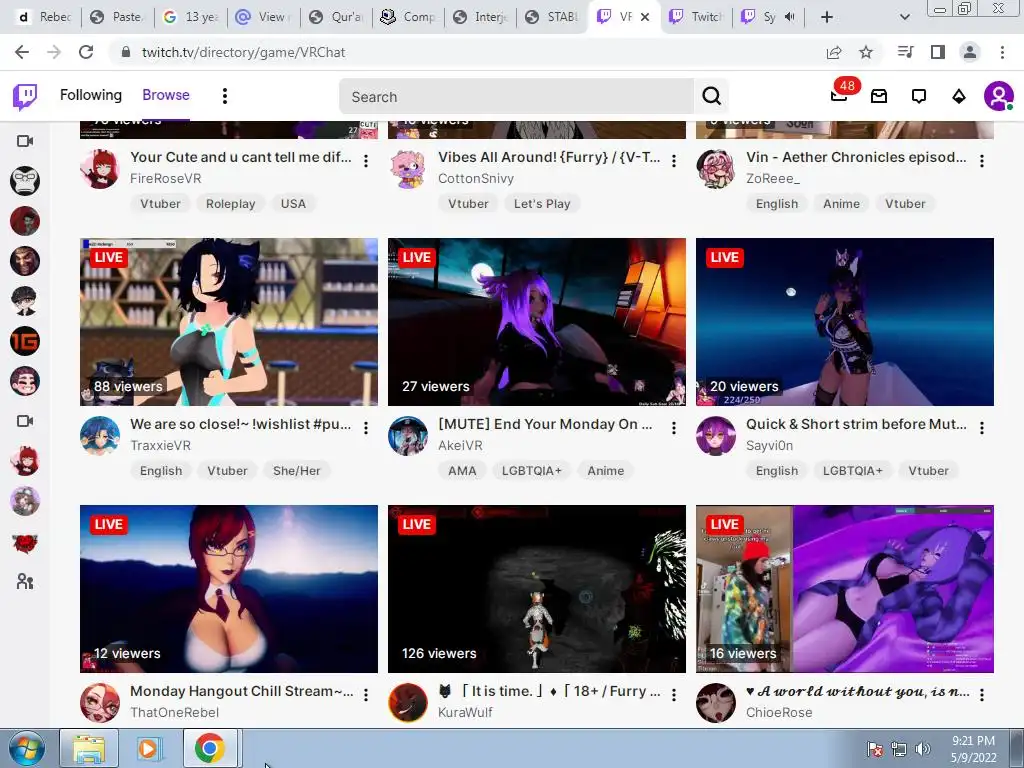The width and height of the screenshot is (1024, 768).
Task: Click the Let's Play tag
Action: [542, 204]
